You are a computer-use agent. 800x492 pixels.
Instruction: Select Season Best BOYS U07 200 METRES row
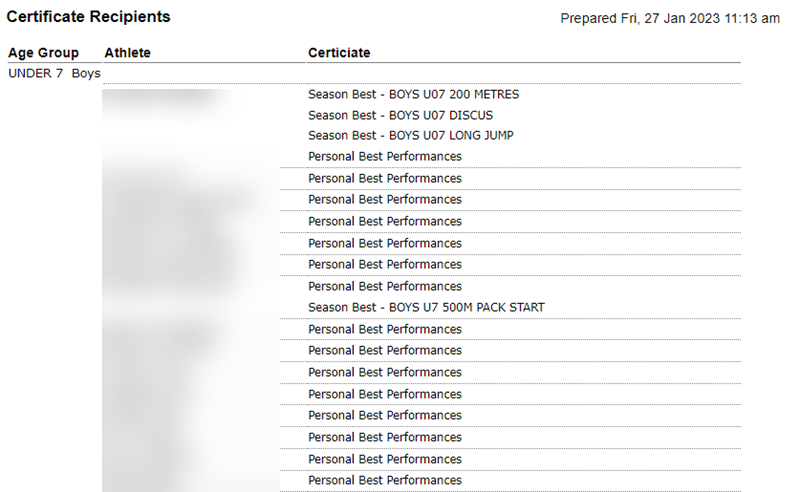[x=413, y=95]
